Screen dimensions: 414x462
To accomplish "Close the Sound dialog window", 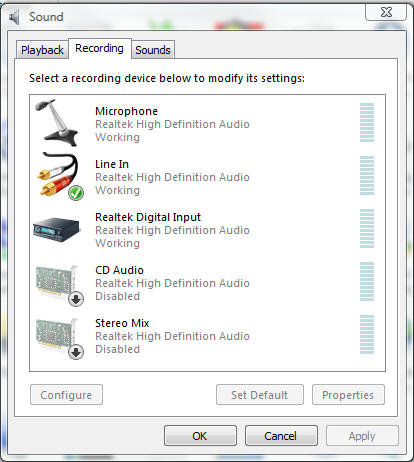I will click(386, 13).
